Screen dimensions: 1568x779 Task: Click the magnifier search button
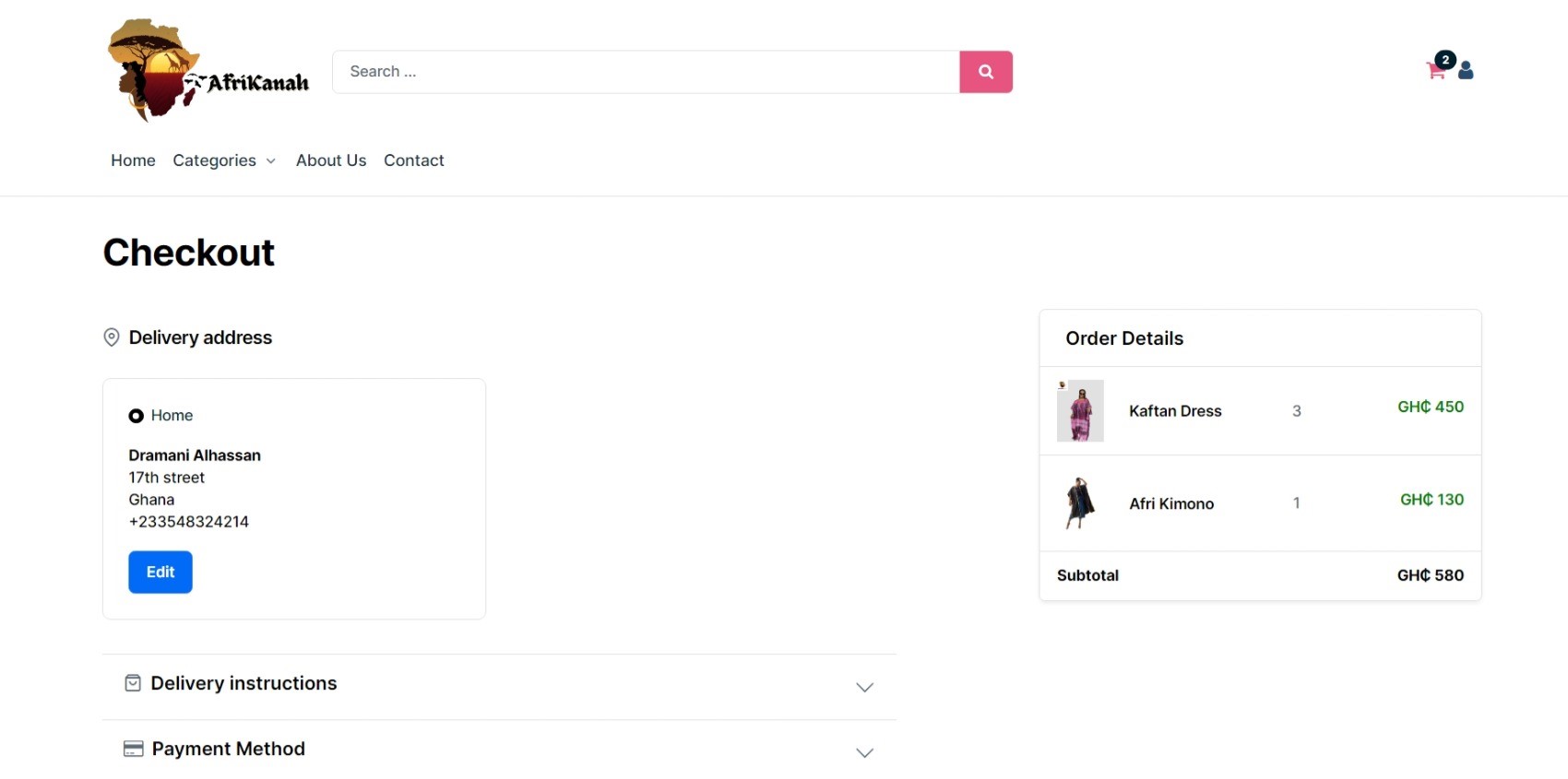pyautogui.click(x=986, y=72)
